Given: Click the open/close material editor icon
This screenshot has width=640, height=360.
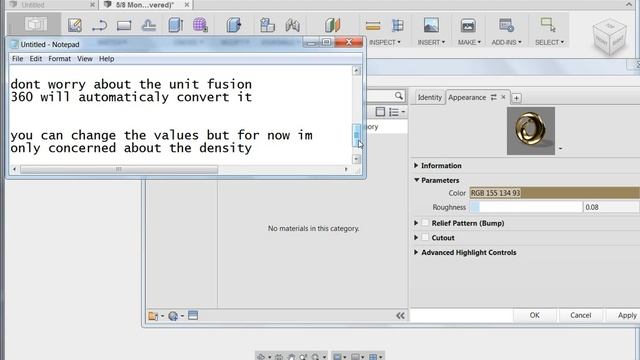Looking at the screenshot, I should 193,315.
